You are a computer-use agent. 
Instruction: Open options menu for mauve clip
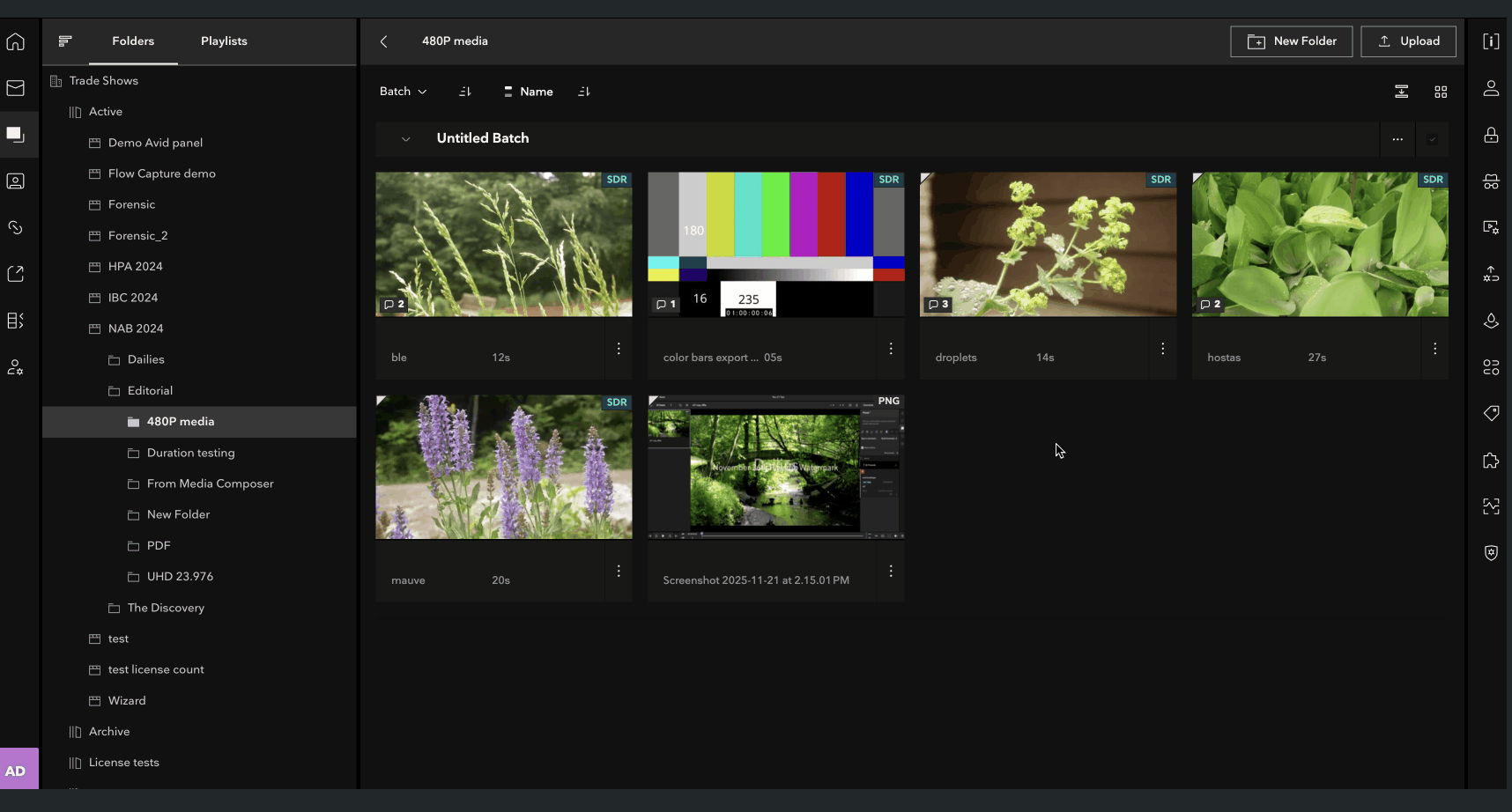pos(619,572)
